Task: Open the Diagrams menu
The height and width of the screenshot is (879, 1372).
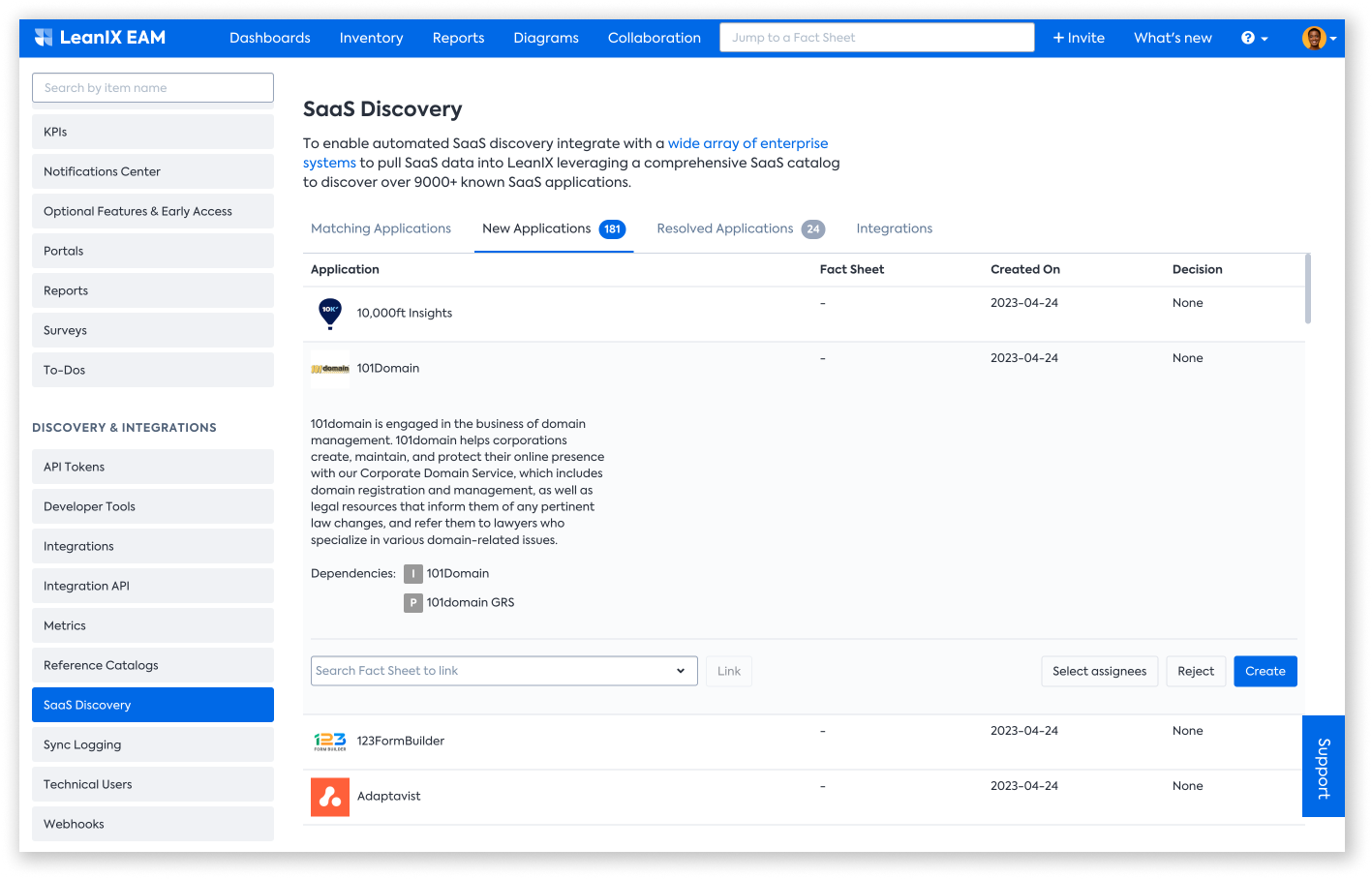Action: [546, 38]
